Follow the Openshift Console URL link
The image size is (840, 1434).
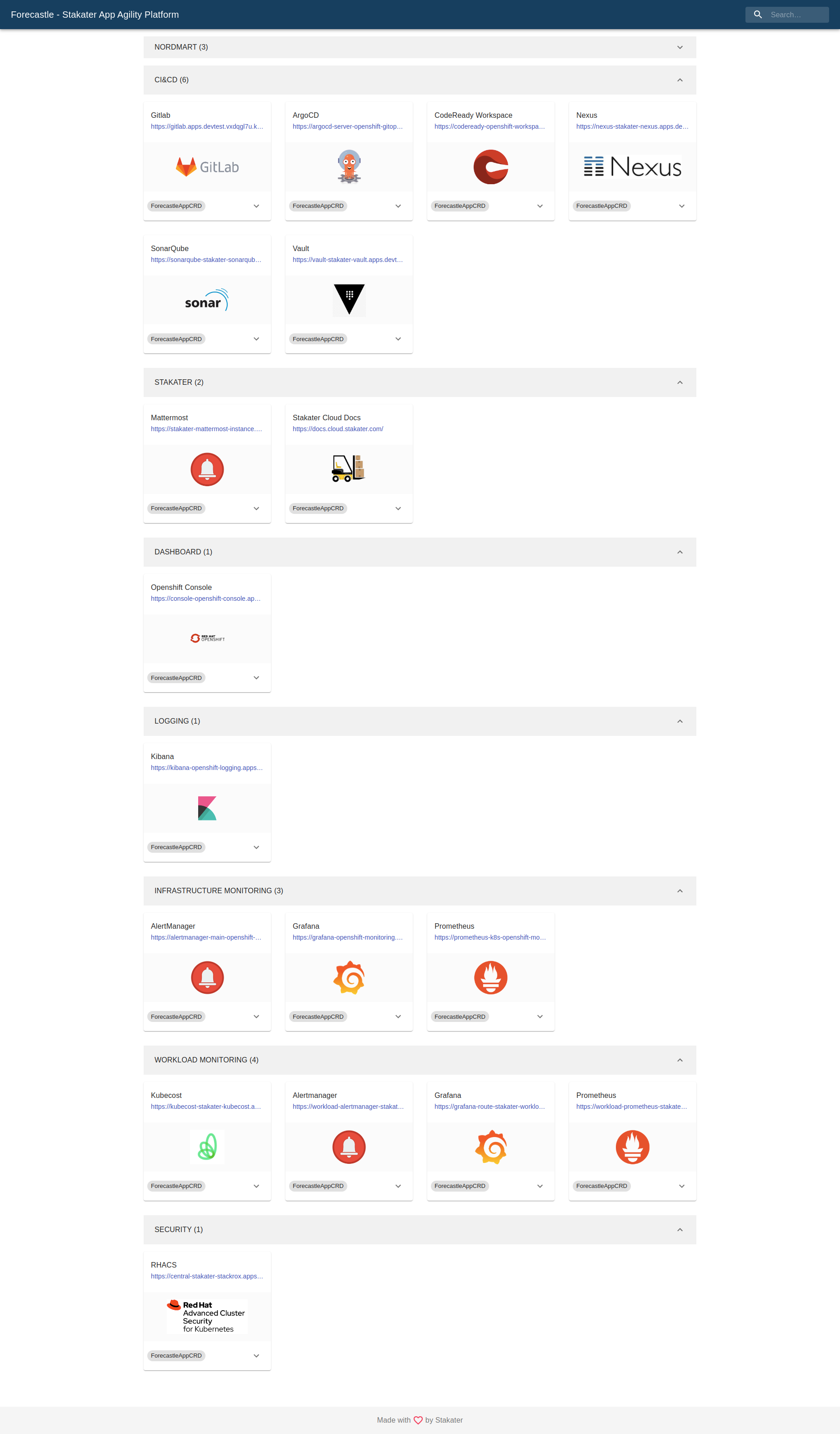tap(206, 598)
